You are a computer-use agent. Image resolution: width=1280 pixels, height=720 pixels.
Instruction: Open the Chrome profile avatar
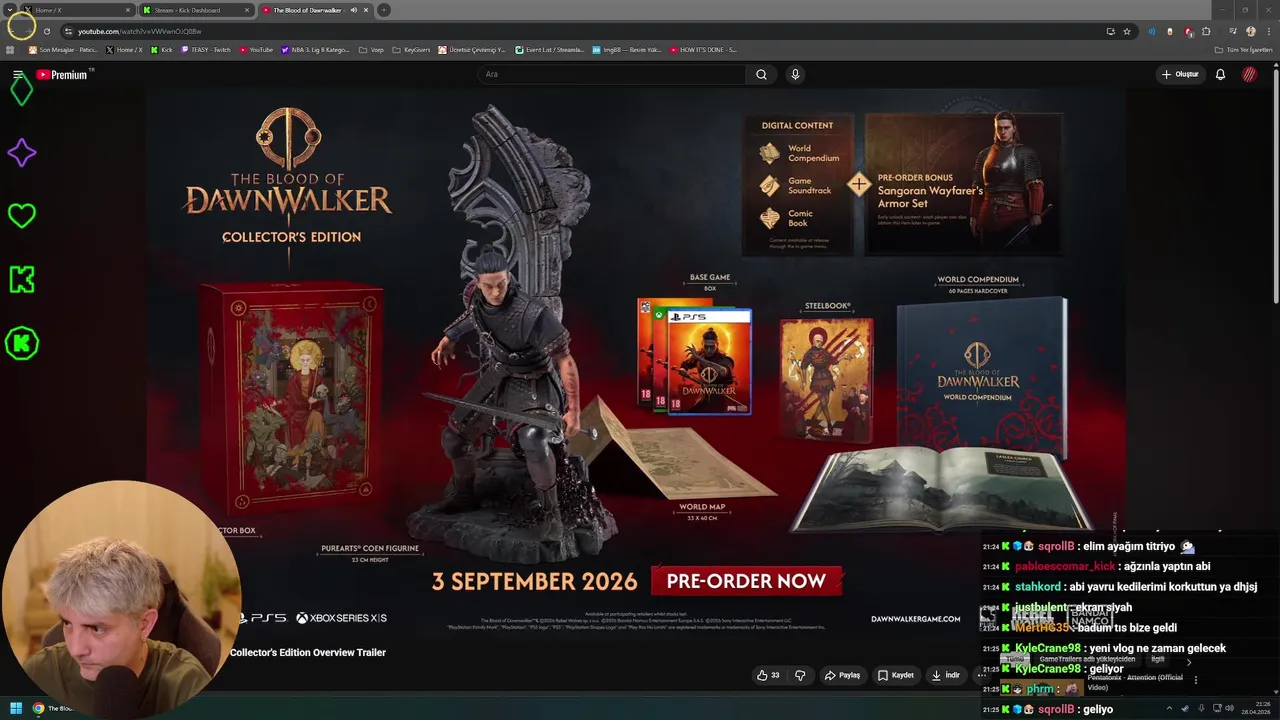(x=1251, y=31)
